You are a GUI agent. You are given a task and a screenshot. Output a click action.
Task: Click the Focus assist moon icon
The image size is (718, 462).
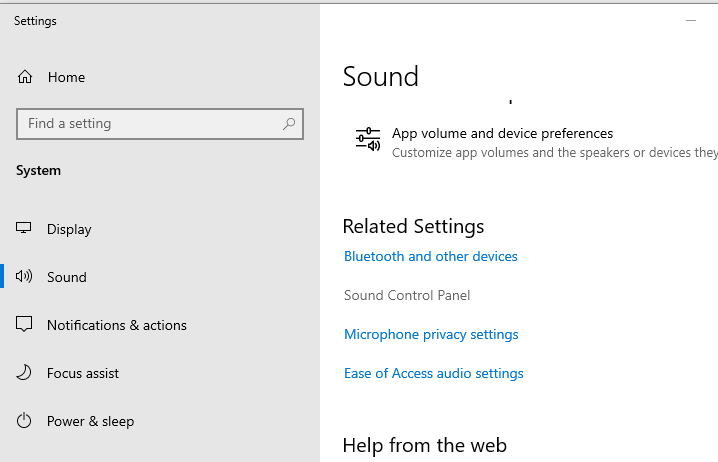[24, 372]
